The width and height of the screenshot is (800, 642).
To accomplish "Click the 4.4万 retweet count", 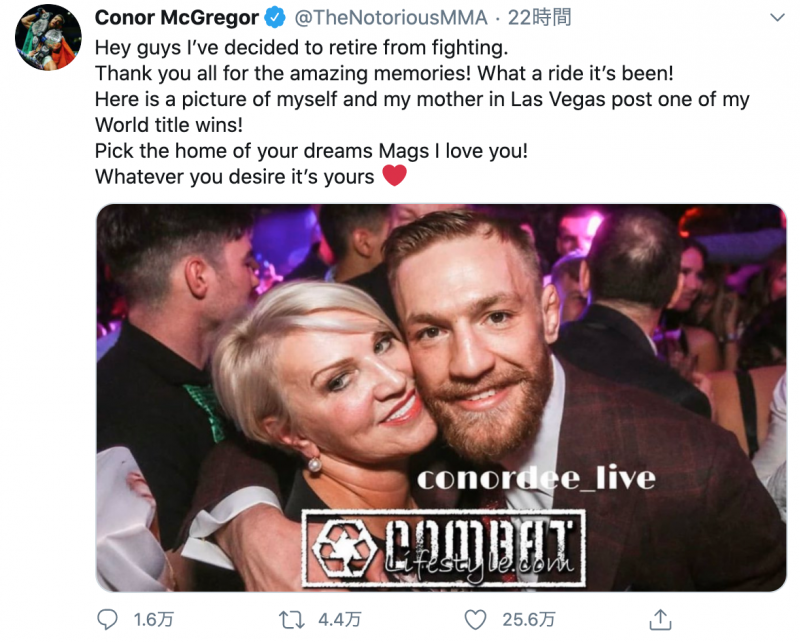I will click(339, 620).
